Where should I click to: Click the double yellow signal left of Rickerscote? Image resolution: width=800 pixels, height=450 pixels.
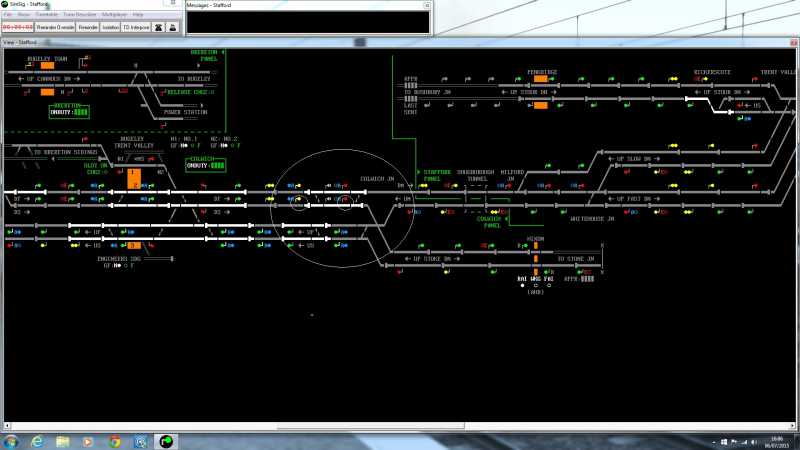coord(673,79)
